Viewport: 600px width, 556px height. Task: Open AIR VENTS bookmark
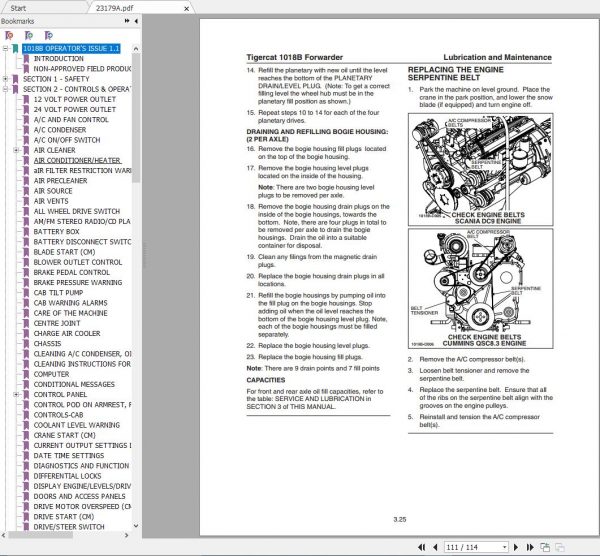[51, 201]
